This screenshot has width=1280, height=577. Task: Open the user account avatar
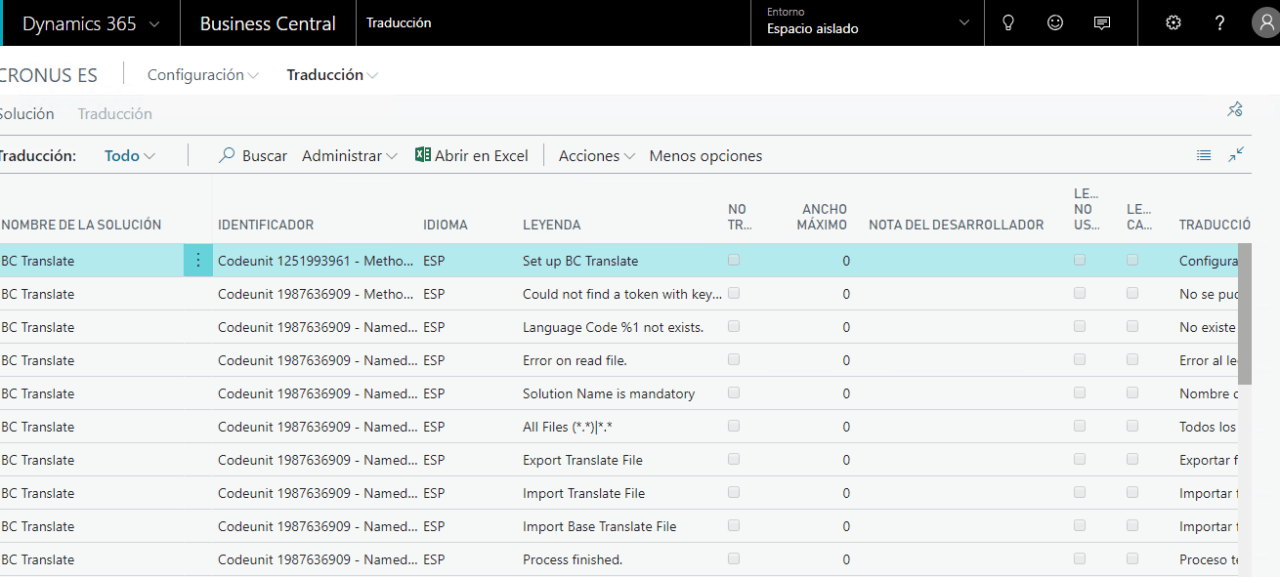pos(1266,23)
